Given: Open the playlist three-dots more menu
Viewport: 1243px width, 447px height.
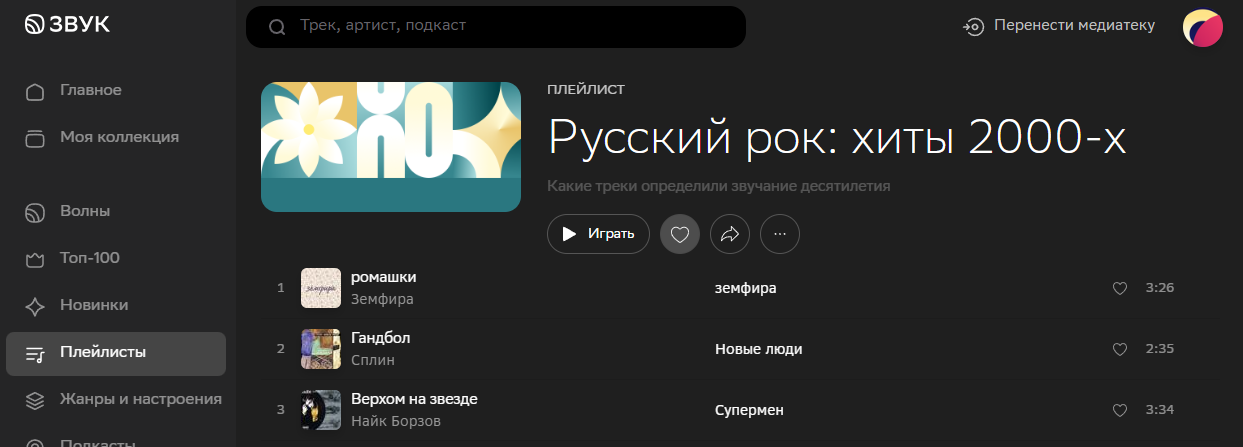Looking at the screenshot, I should pyautogui.click(x=780, y=234).
